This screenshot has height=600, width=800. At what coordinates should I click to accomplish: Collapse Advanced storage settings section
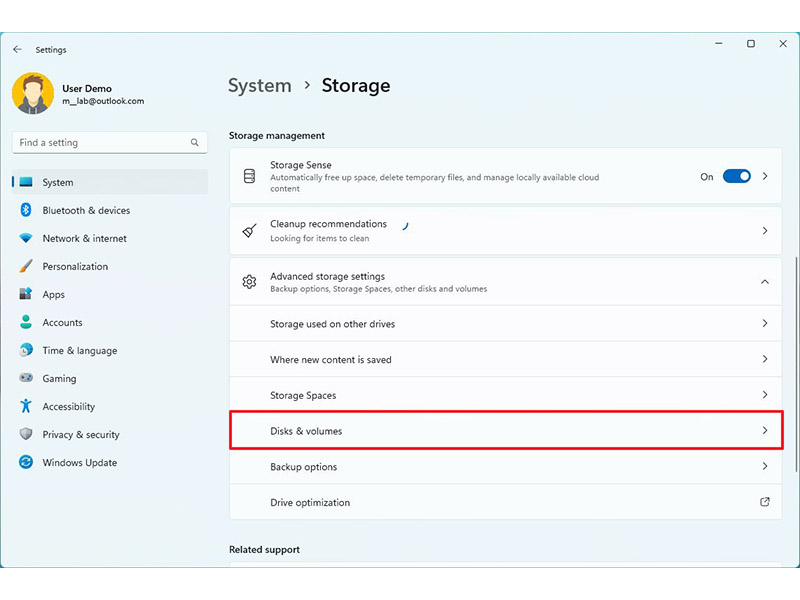765,282
